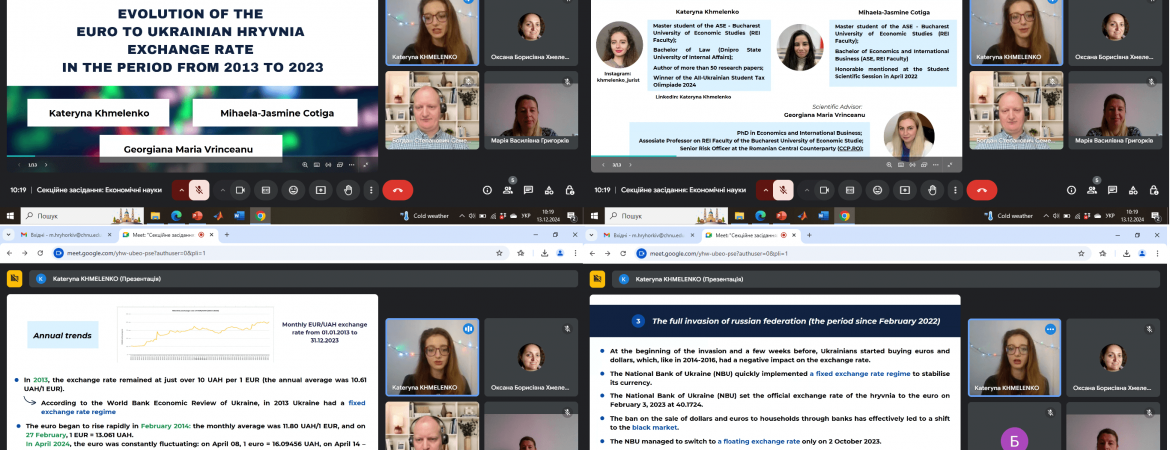Bookmark page star in Annual trends browser

click(499, 253)
